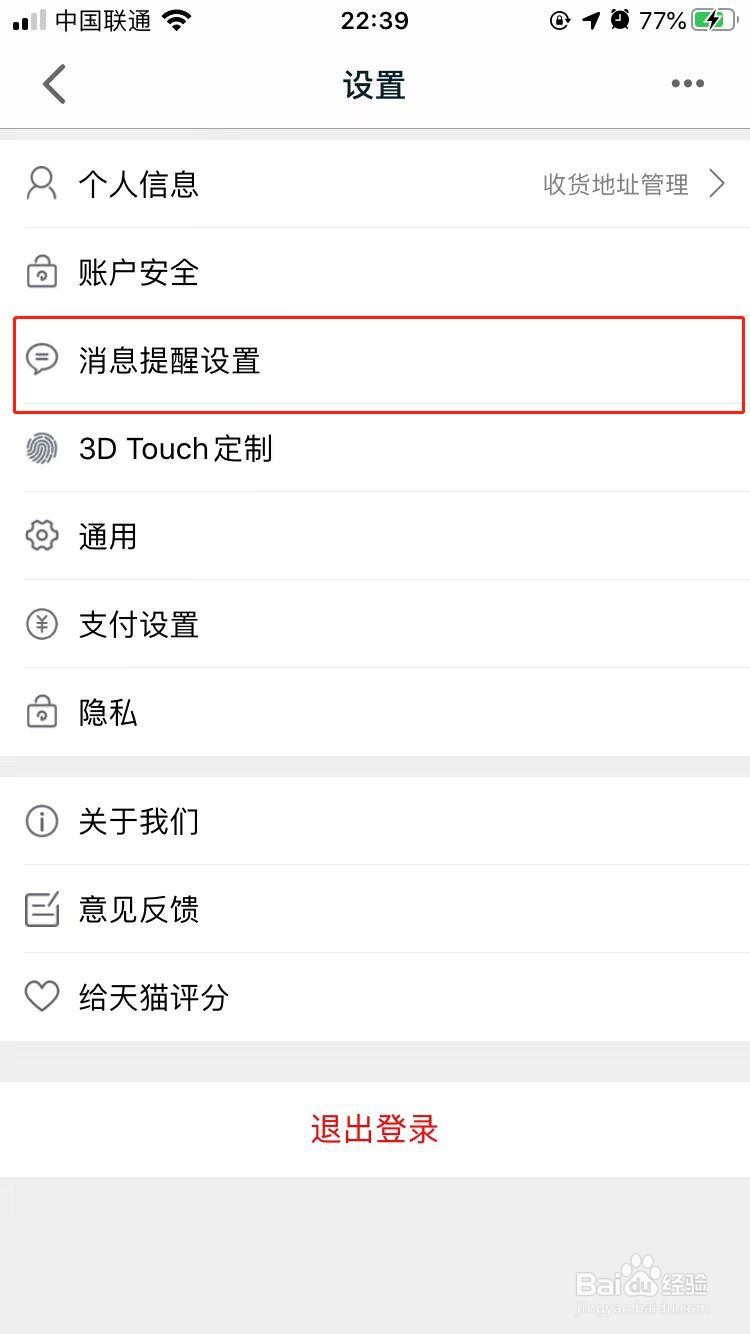The height and width of the screenshot is (1334, 750).
Task: Open 消息提醒设置 menu entry
Action: (375, 360)
